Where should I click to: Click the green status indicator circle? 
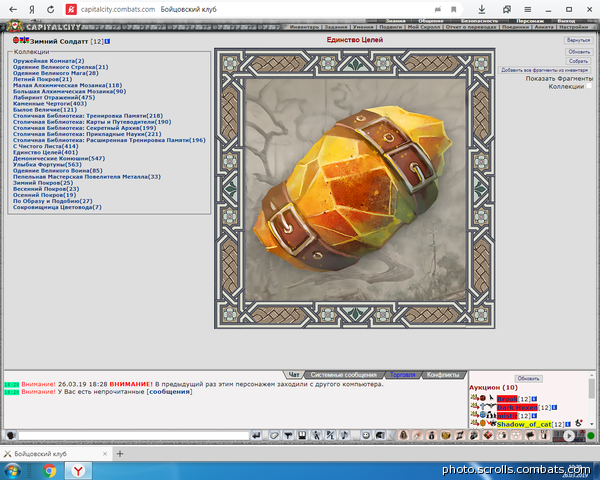(x=591, y=436)
